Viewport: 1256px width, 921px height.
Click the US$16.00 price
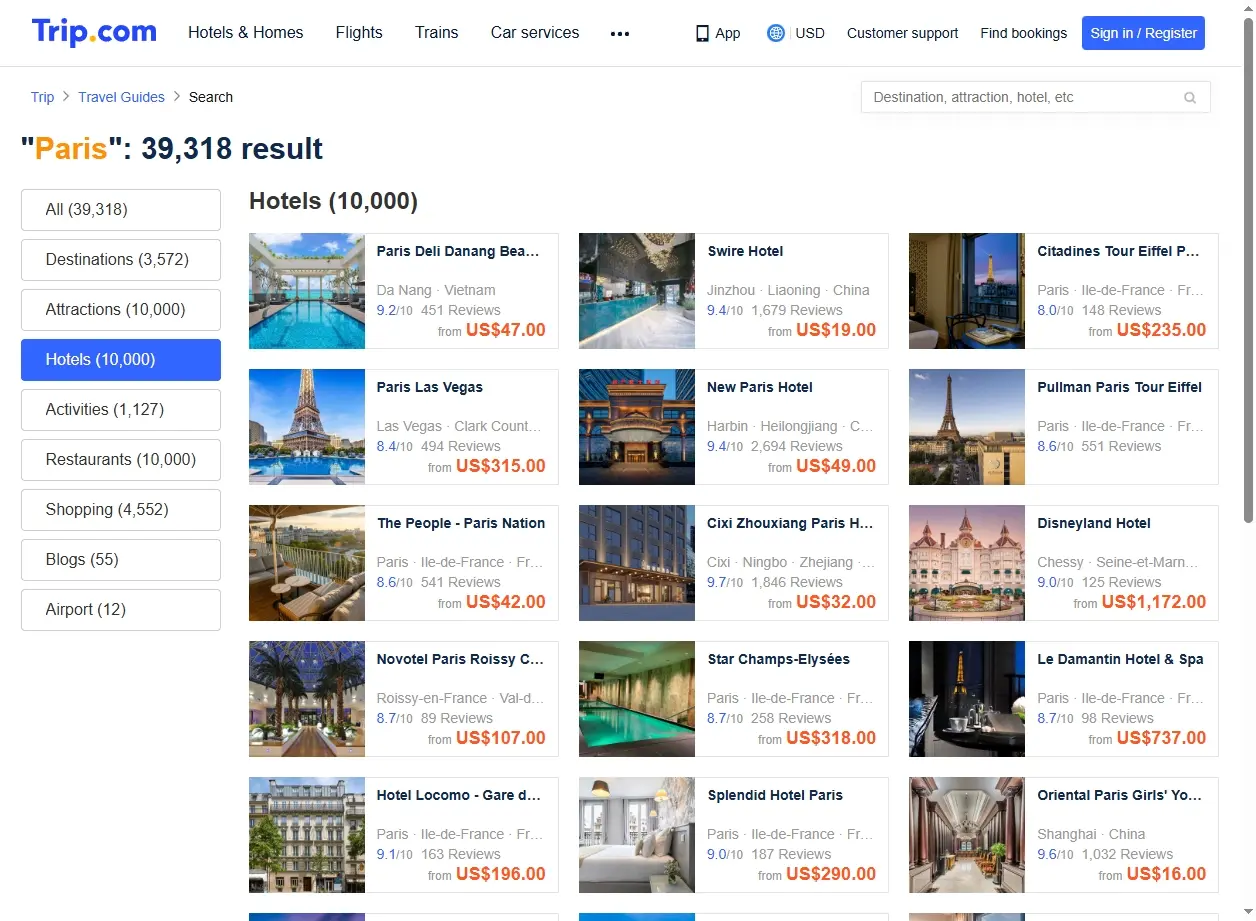(1166, 874)
